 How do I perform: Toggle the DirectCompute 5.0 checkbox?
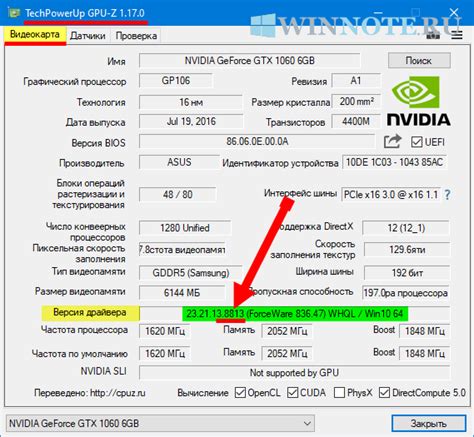coord(384,393)
